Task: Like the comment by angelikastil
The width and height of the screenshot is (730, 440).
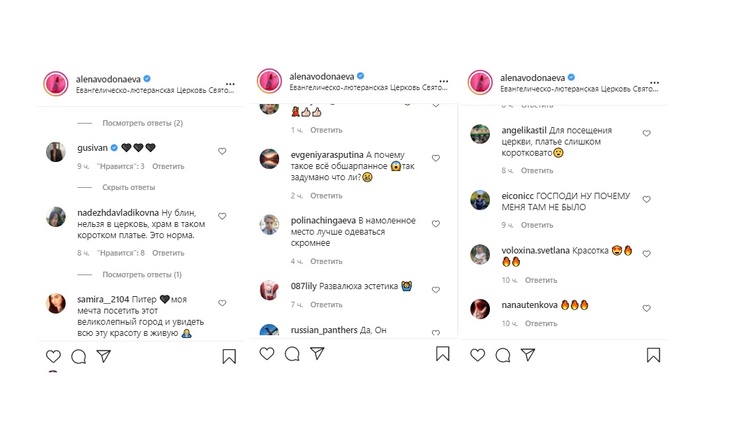Action: (646, 133)
